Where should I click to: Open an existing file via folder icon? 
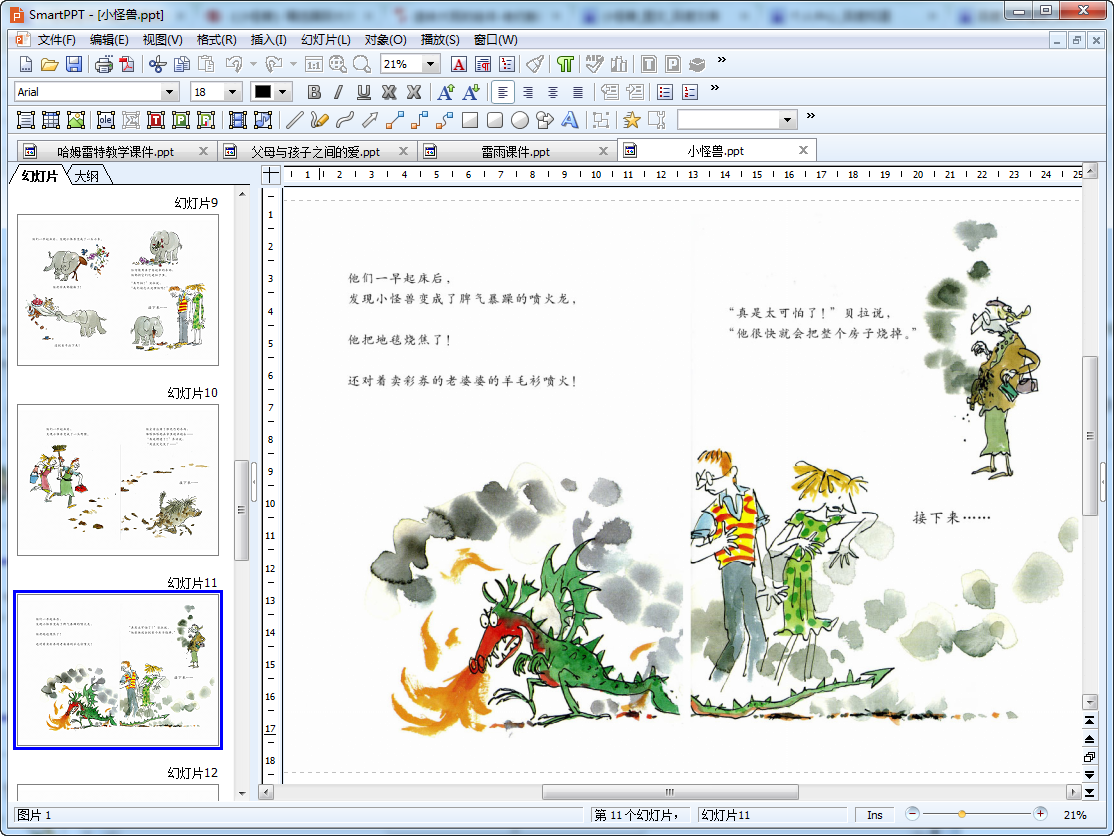50,65
